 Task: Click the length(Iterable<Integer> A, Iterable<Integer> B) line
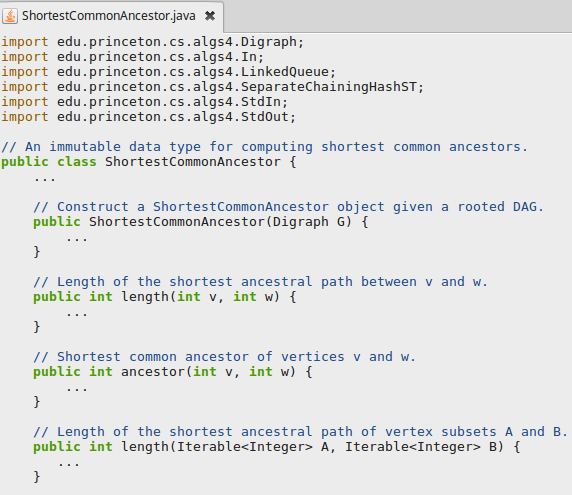(x=277, y=447)
